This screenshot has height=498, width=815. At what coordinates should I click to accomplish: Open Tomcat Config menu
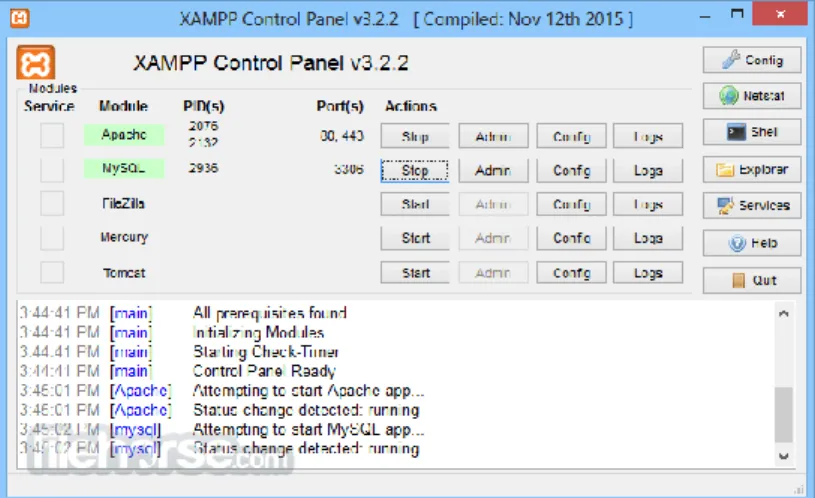coord(571,272)
